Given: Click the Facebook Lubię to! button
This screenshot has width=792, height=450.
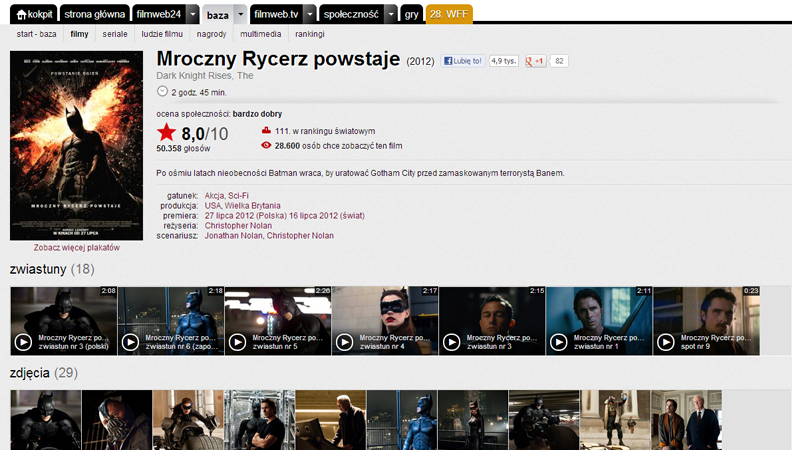Looking at the screenshot, I should pyautogui.click(x=463, y=61).
